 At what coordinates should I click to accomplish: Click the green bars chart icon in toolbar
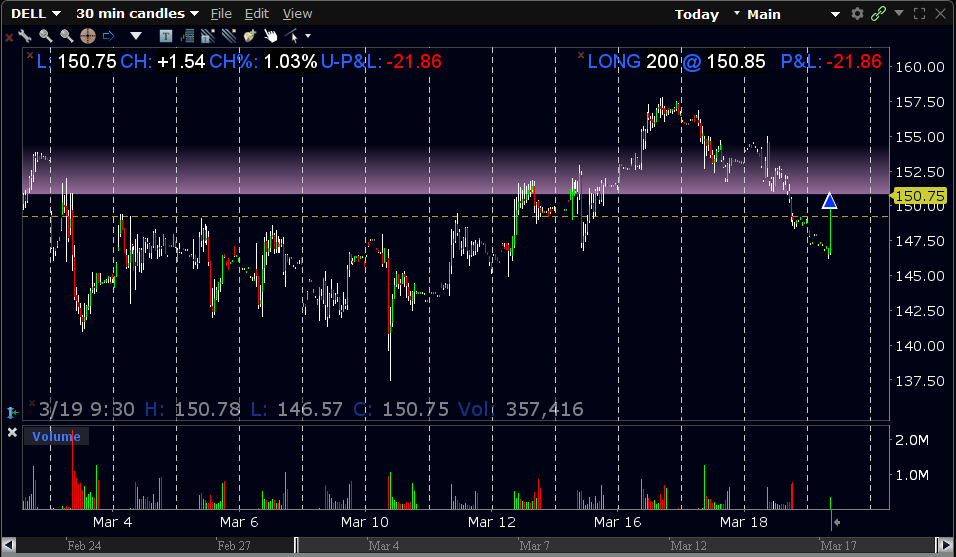(187, 36)
